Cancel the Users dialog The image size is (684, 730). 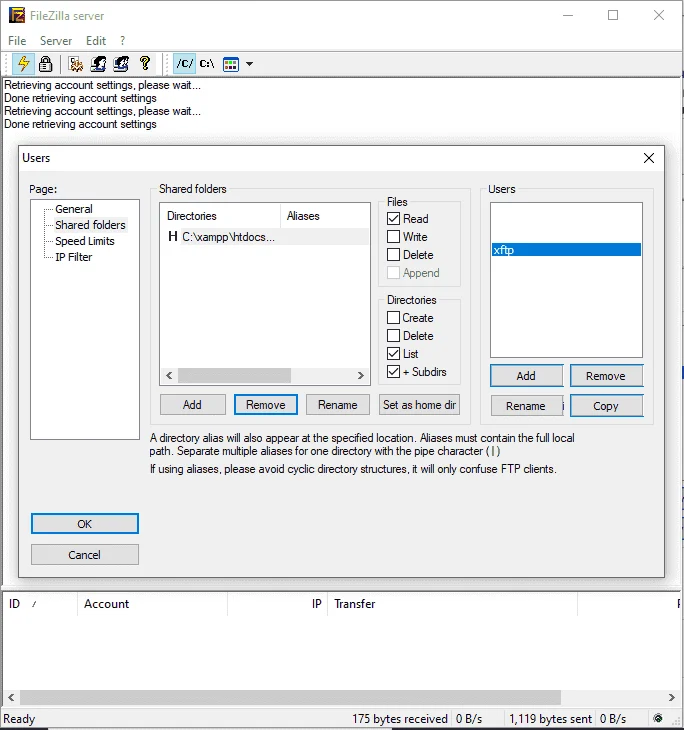85,555
